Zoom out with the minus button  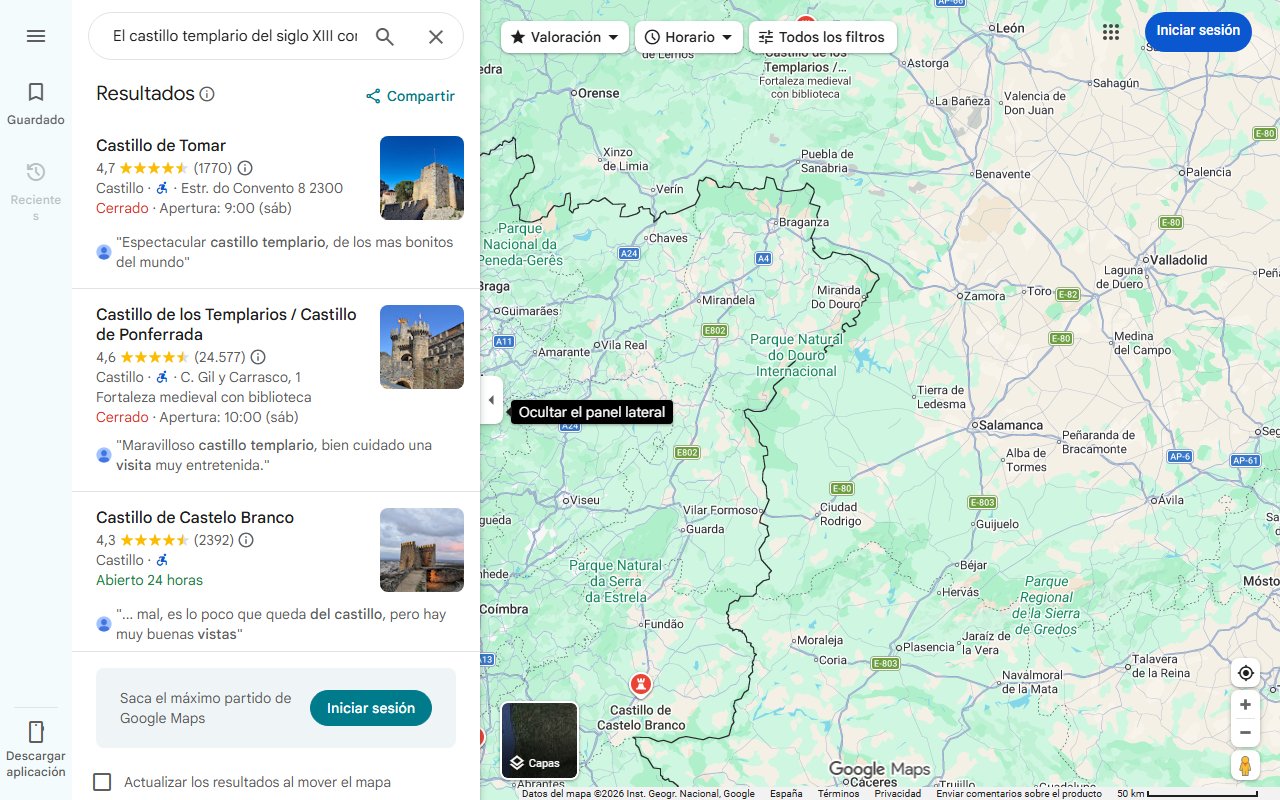click(1245, 733)
